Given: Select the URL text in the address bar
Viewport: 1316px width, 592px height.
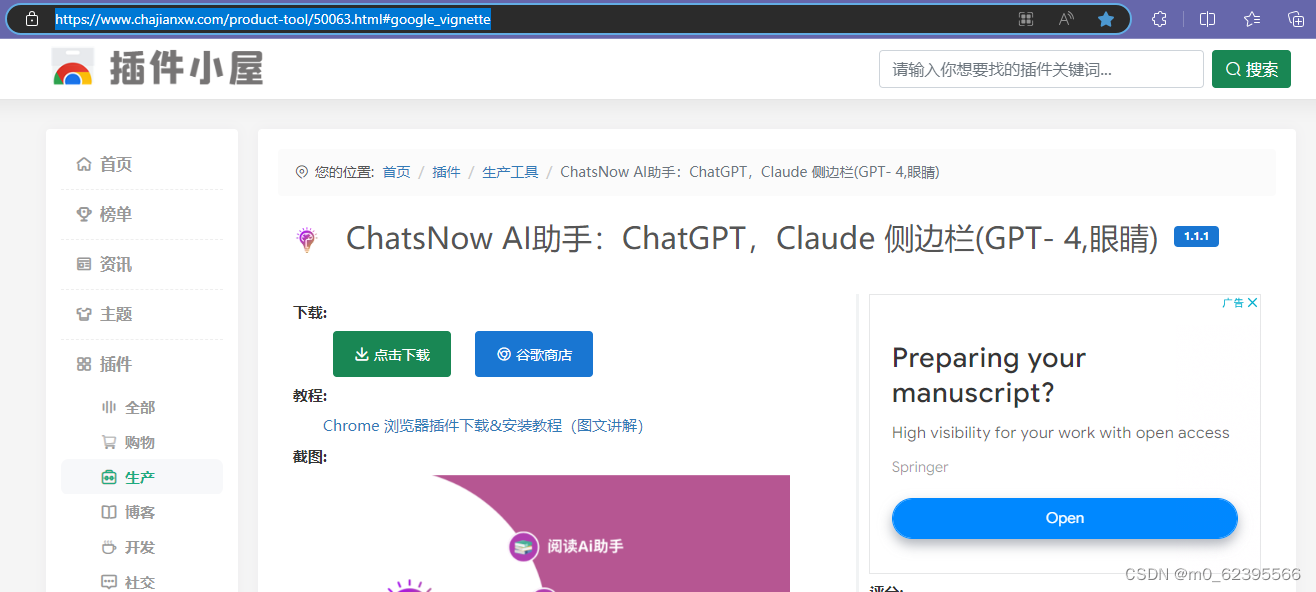Looking at the screenshot, I should coord(273,19).
